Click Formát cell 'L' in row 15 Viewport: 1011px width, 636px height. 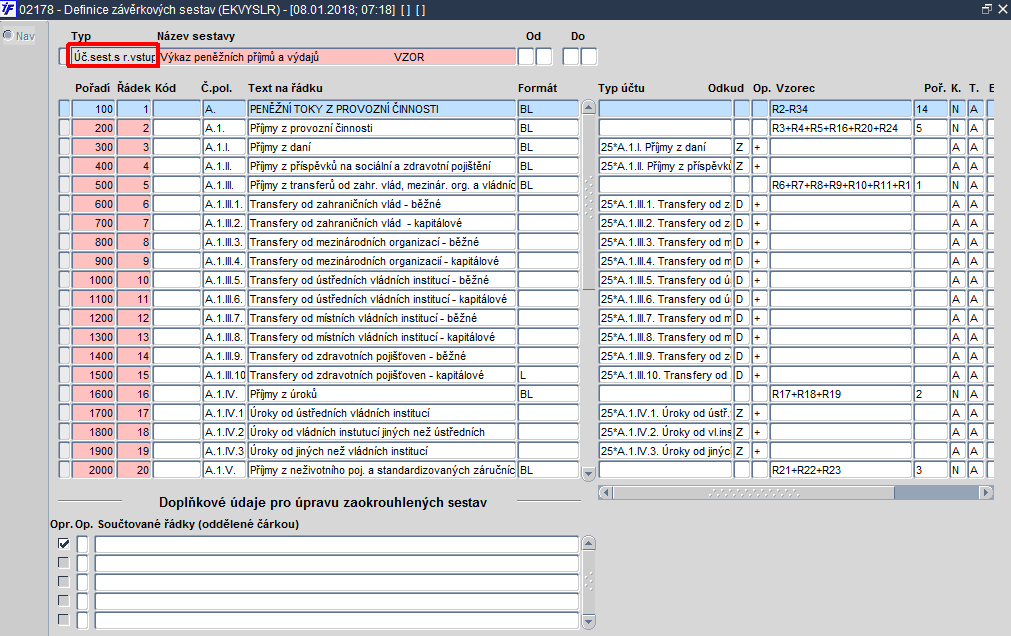[548, 375]
